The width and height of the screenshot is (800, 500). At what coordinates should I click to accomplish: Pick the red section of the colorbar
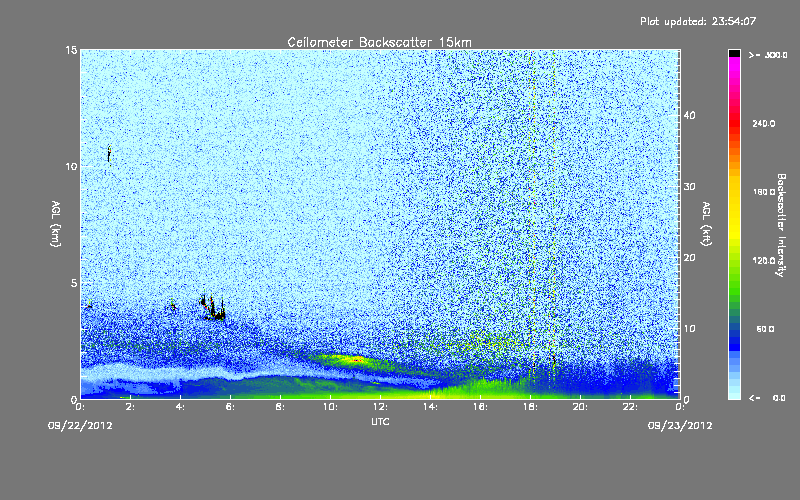tap(734, 122)
